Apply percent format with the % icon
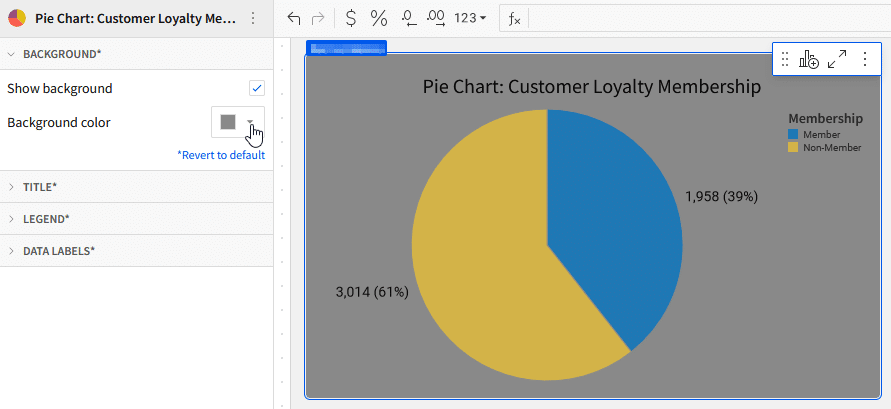The height and width of the screenshot is (409, 891). click(x=379, y=18)
